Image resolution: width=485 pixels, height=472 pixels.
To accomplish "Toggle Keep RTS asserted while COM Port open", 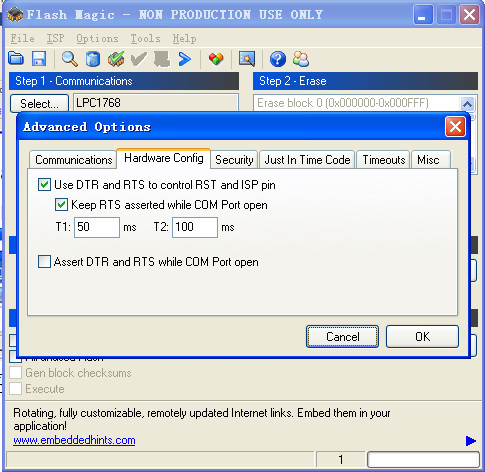I will (x=61, y=204).
